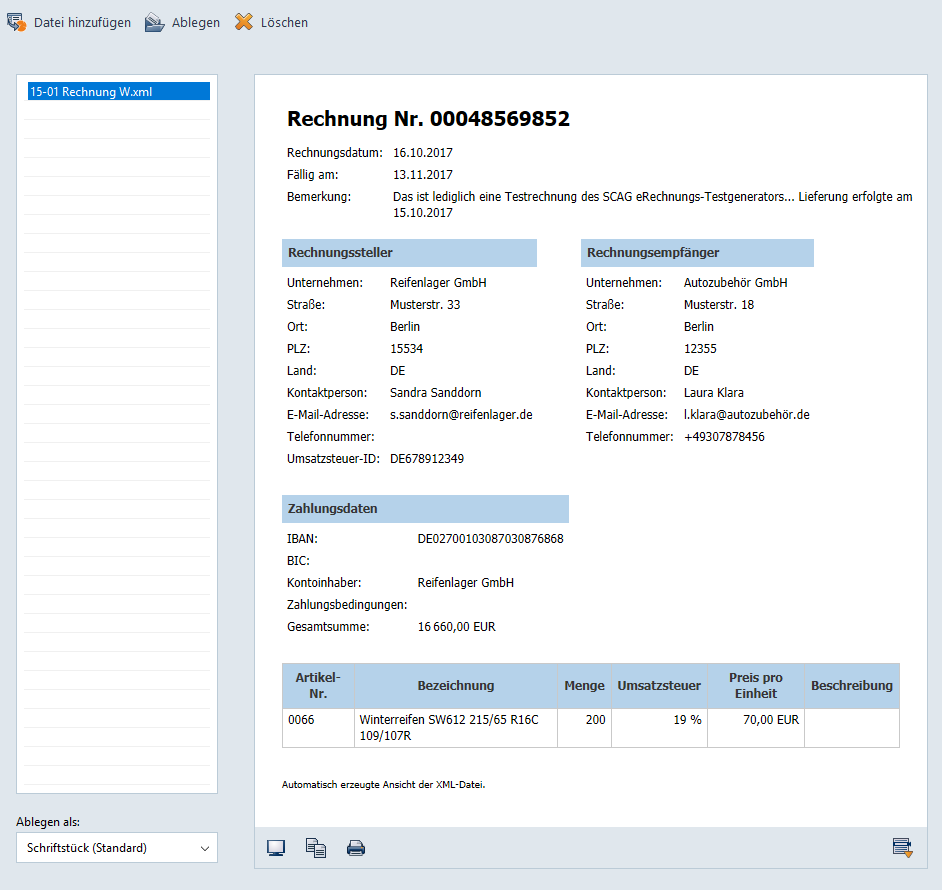Click the Preis pro Einheit column header

coord(755,686)
